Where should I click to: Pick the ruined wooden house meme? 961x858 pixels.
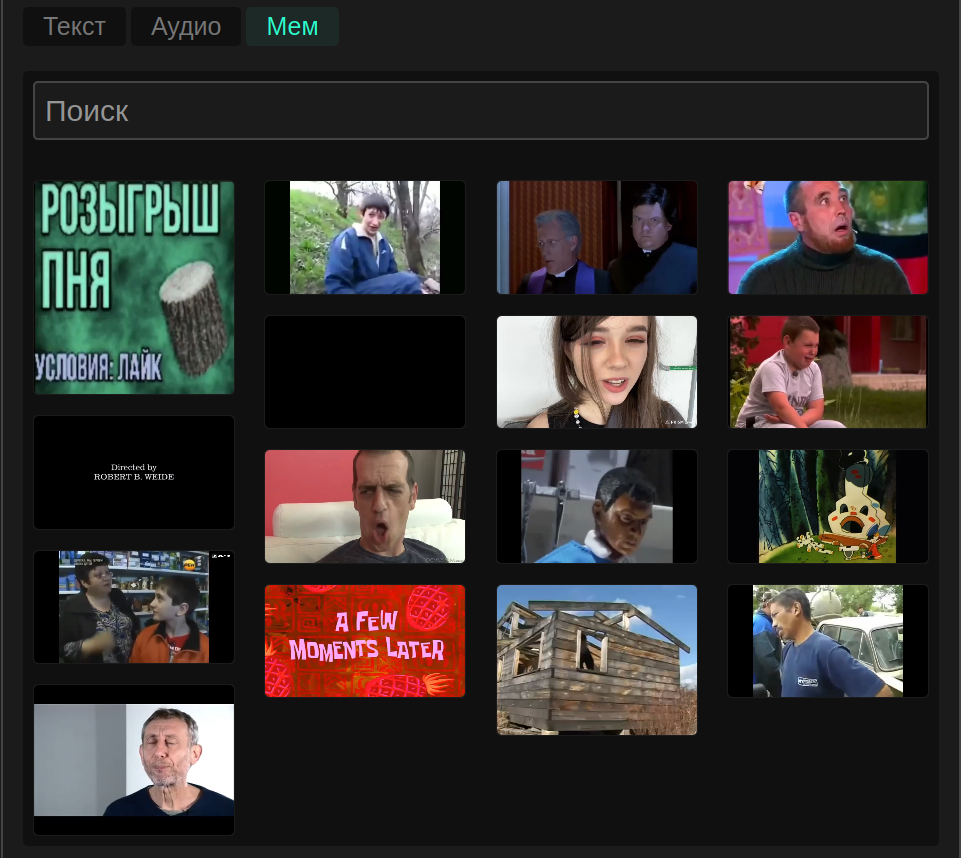point(597,660)
